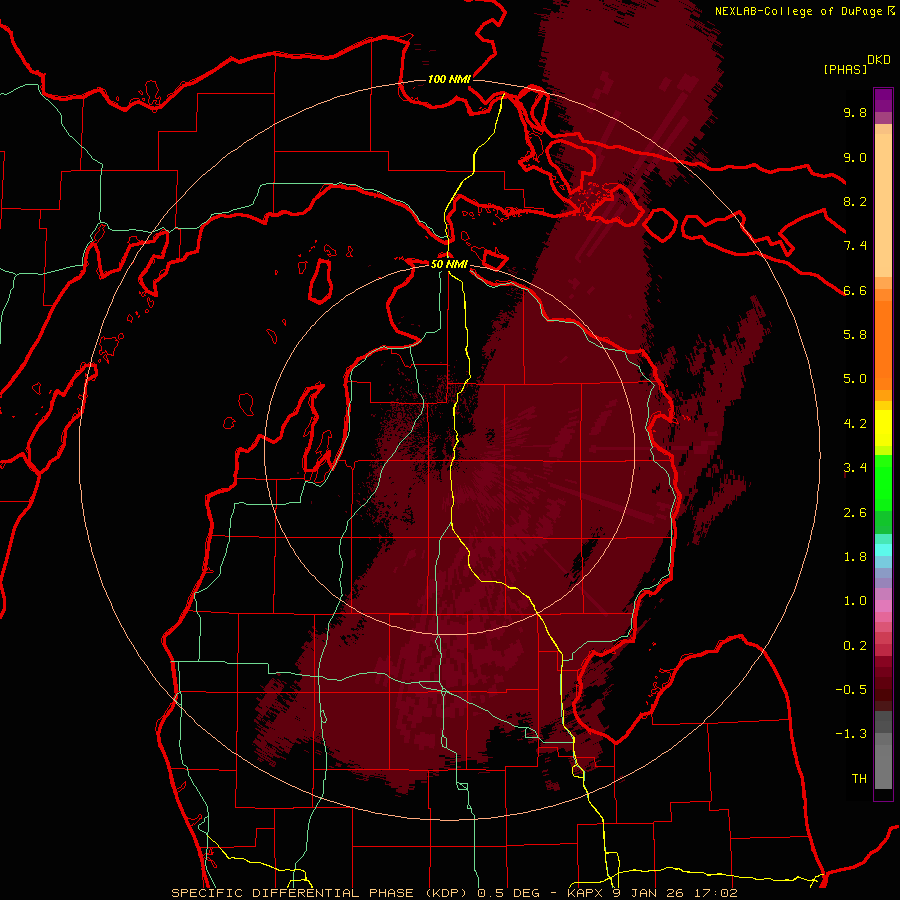Click the 9 JAN 26 date text
The image size is (900, 900).
pyautogui.click(x=650, y=893)
